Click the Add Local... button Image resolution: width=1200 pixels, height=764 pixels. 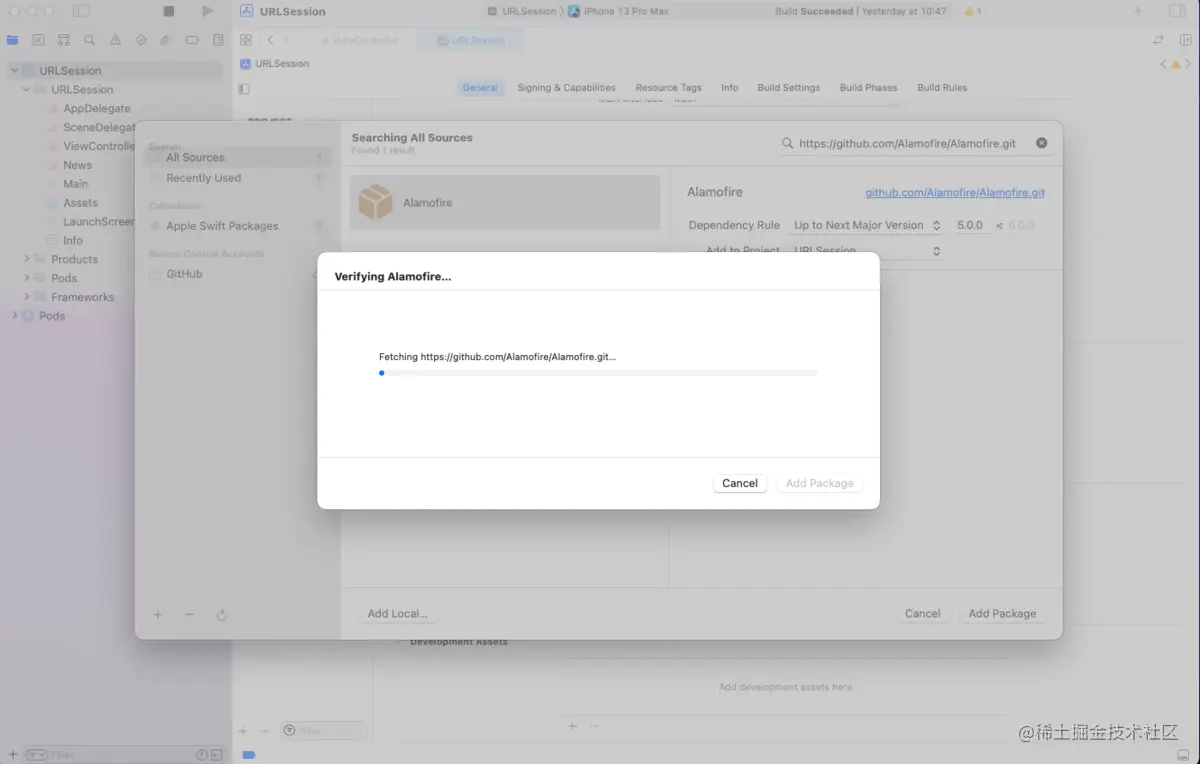point(397,614)
